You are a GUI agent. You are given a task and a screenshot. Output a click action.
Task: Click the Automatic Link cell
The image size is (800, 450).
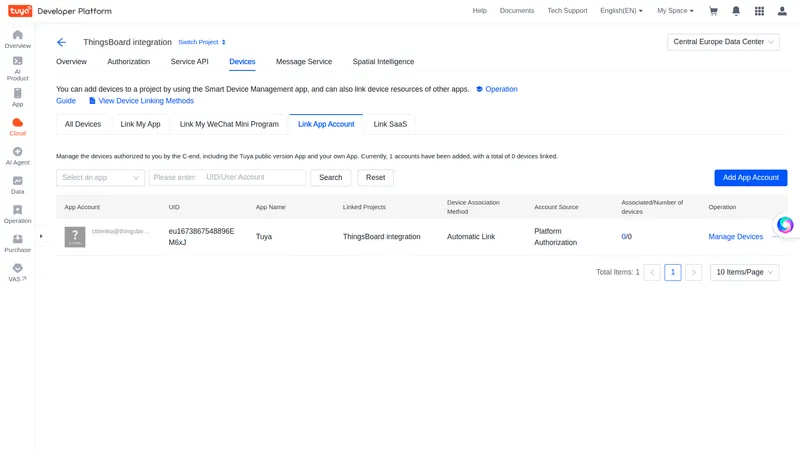point(471,237)
